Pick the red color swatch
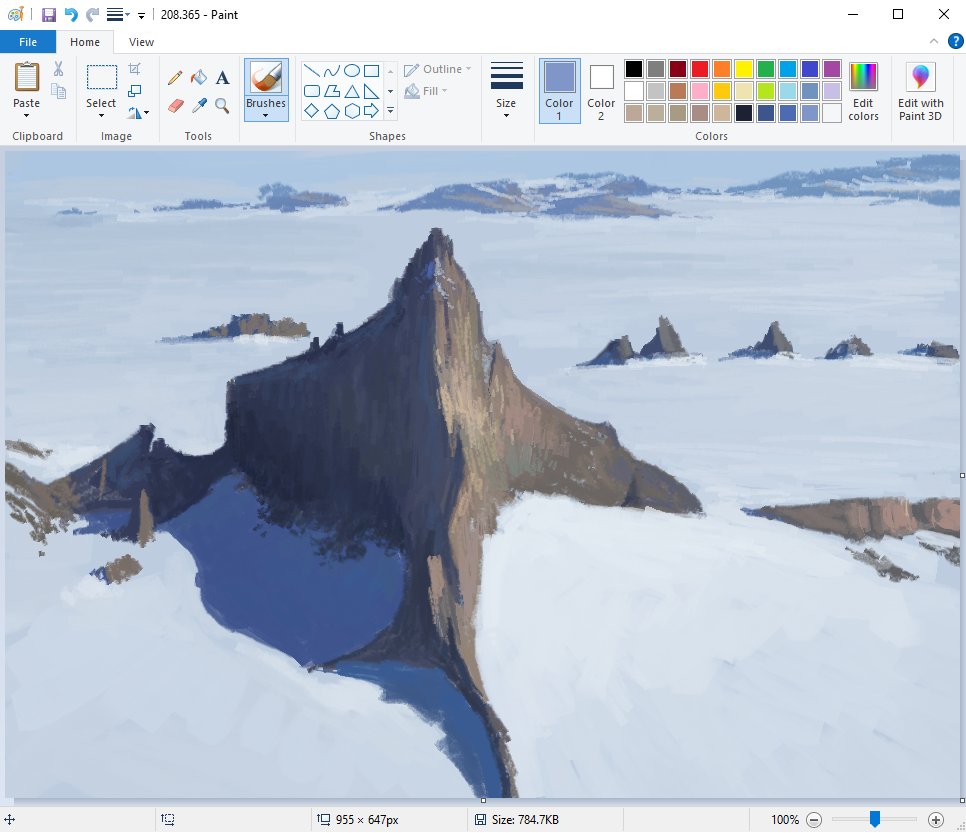The width and height of the screenshot is (966, 833). click(x=700, y=68)
